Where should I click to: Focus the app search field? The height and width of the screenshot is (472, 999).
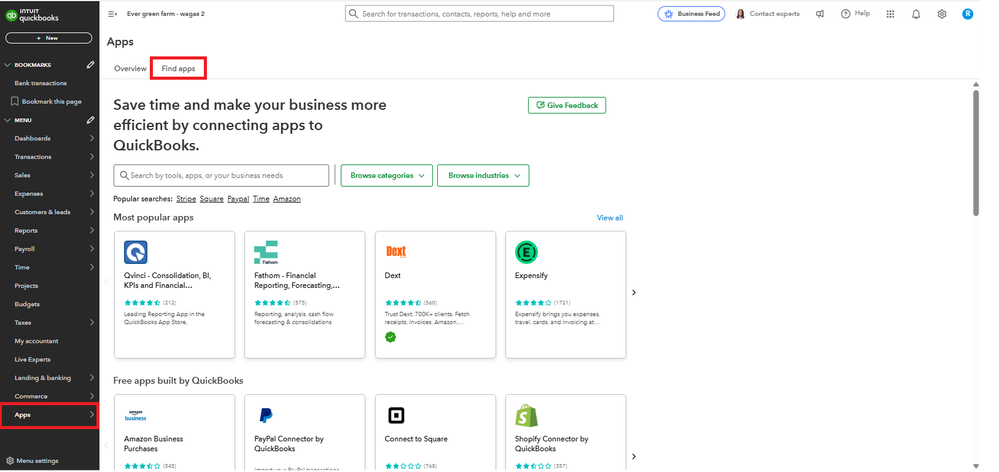221,175
